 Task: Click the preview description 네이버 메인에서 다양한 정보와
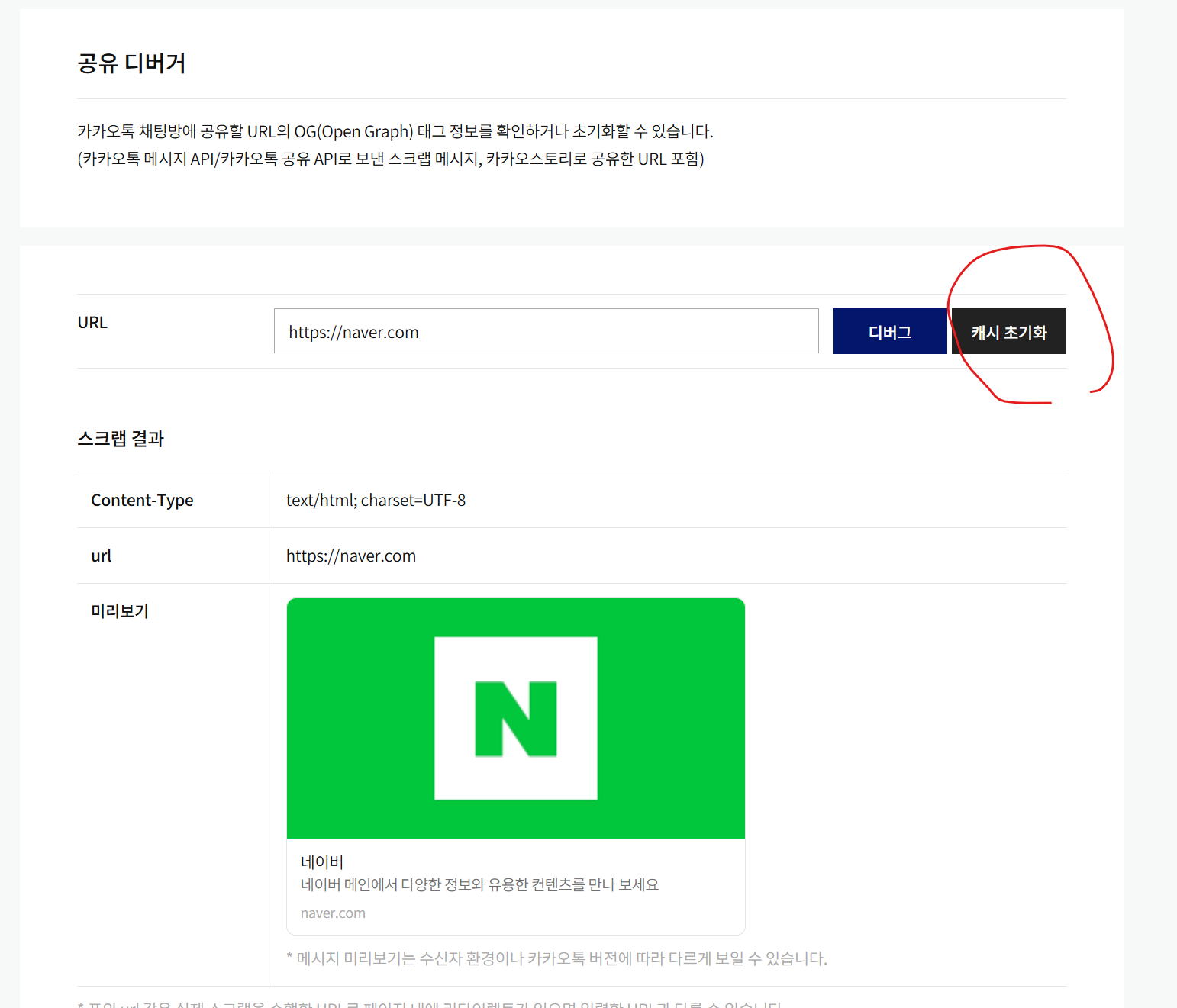[479, 884]
